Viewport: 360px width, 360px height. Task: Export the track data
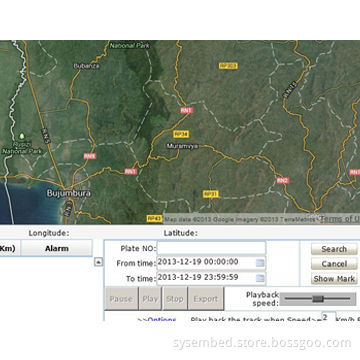tap(206, 299)
